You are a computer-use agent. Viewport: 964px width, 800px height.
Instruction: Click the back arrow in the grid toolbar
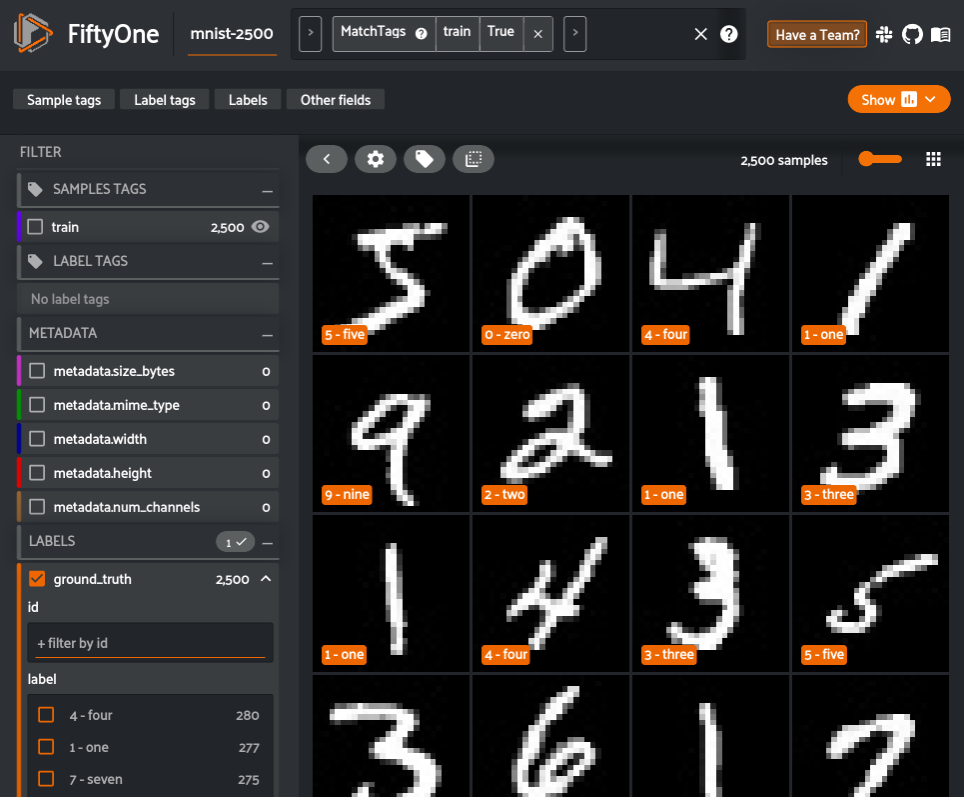pyautogui.click(x=326, y=158)
